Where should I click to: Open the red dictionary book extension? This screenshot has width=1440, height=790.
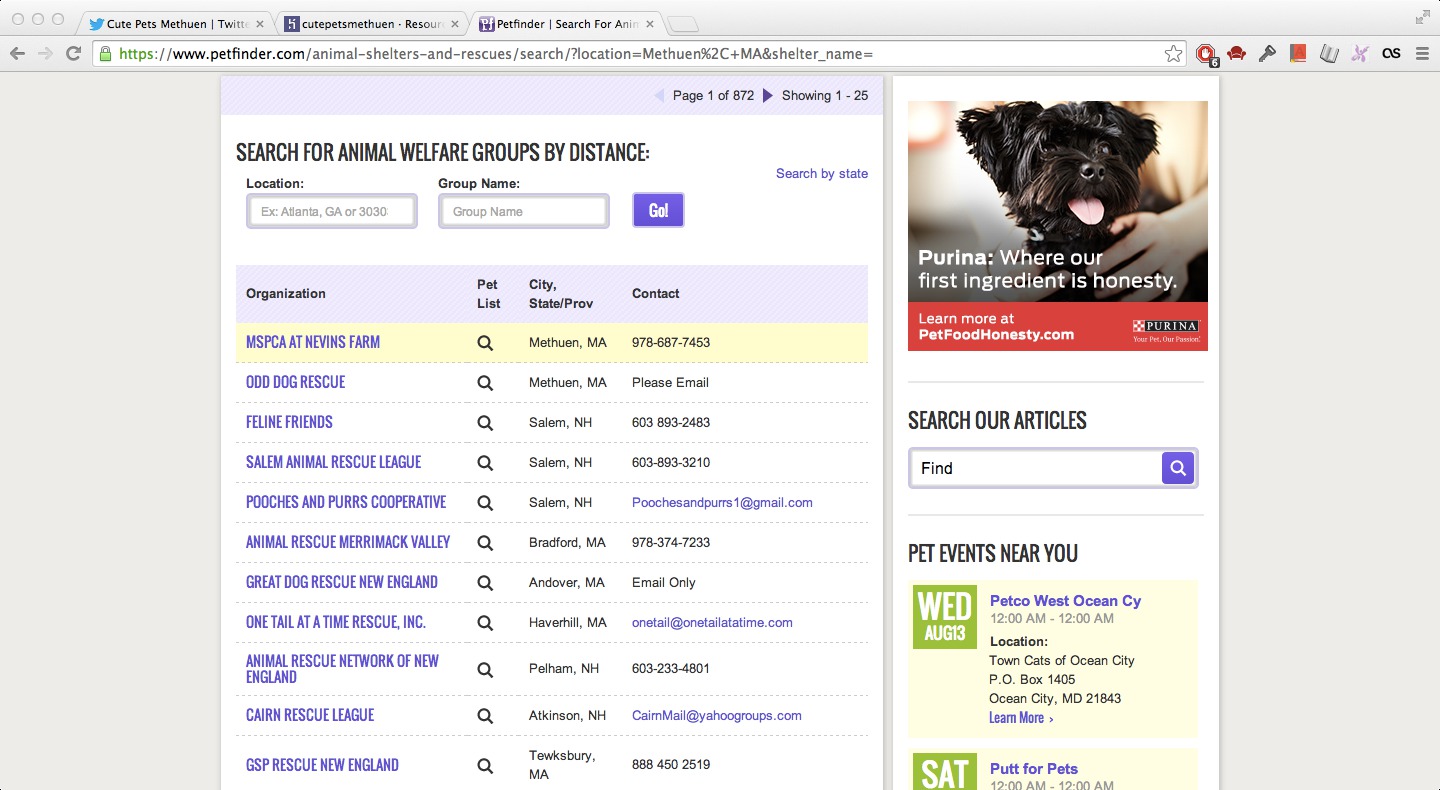coord(1298,54)
